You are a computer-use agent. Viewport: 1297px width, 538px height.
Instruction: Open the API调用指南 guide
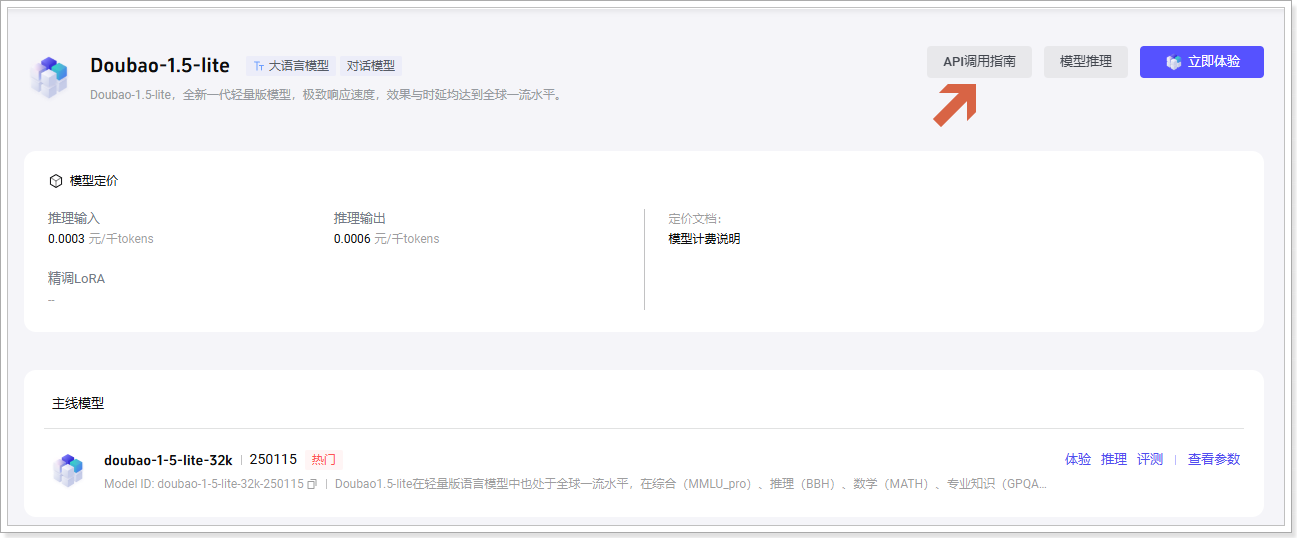(x=979, y=62)
